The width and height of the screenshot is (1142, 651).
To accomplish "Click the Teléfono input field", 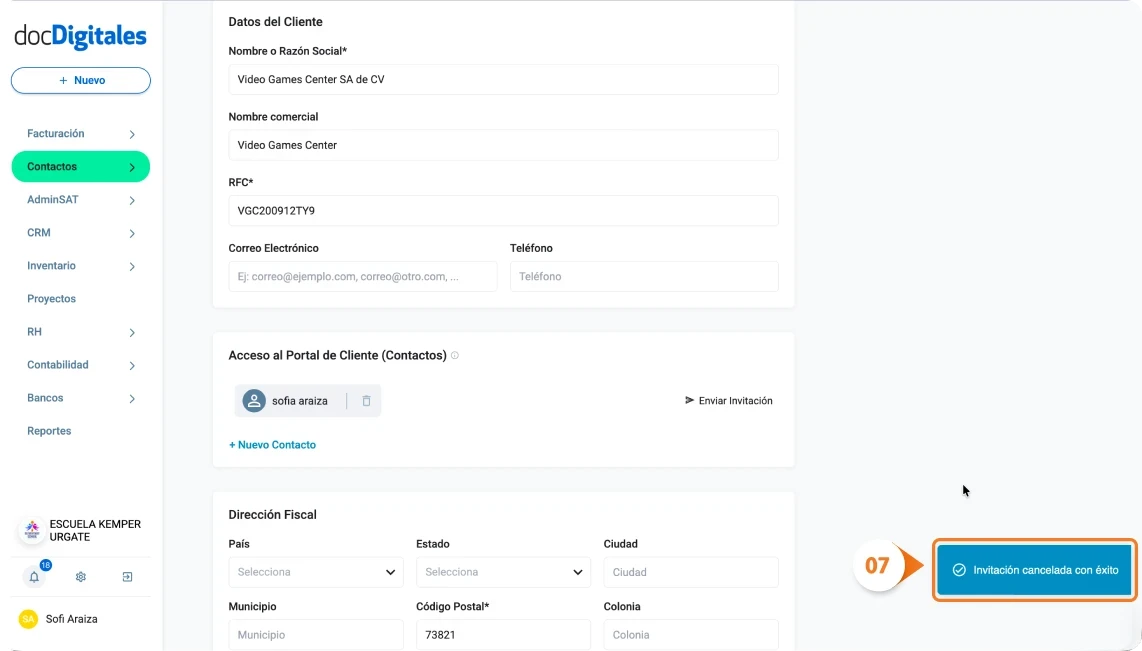I will point(643,276).
